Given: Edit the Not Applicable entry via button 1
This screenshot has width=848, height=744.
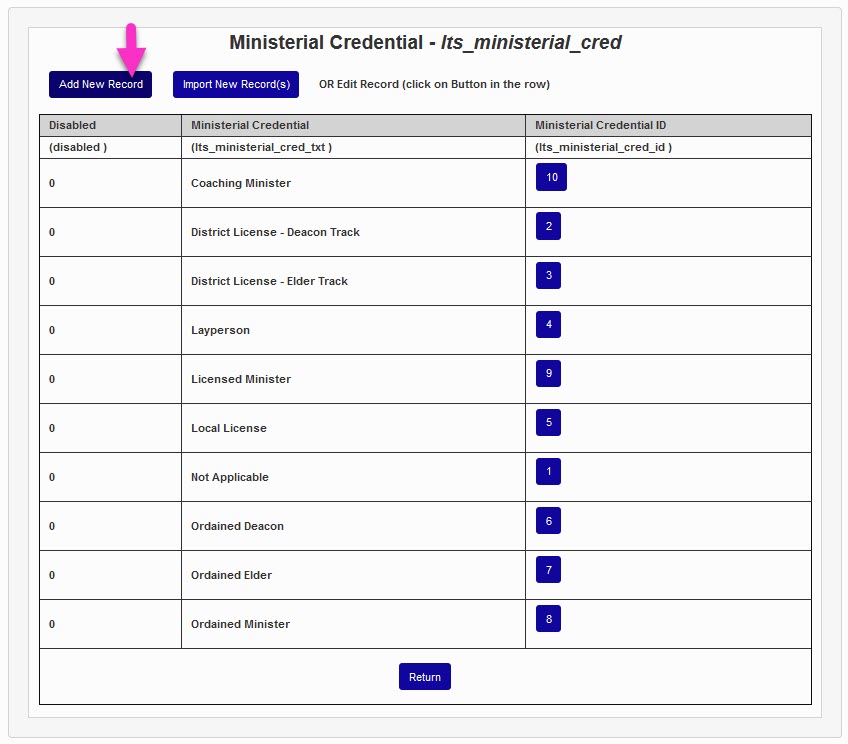Looking at the screenshot, I should 548,471.
